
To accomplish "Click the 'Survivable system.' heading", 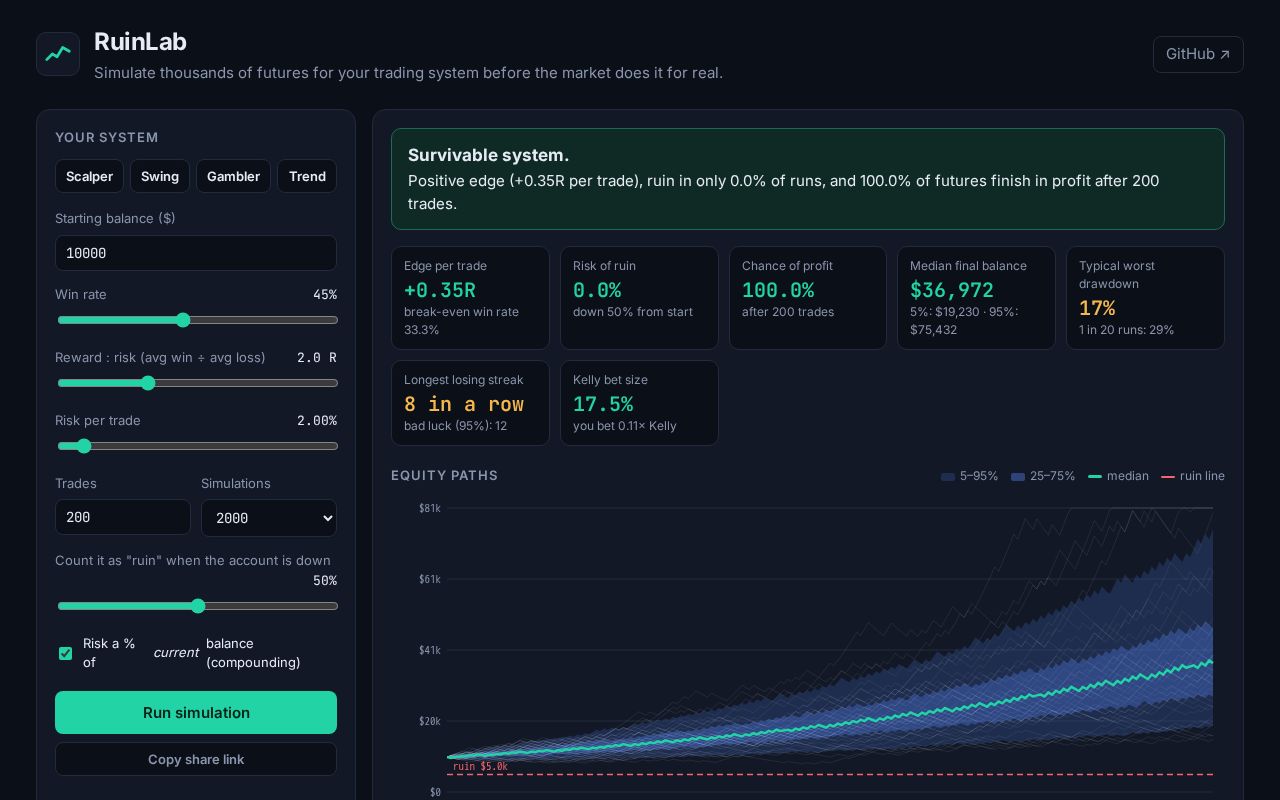I will [x=488, y=155].
